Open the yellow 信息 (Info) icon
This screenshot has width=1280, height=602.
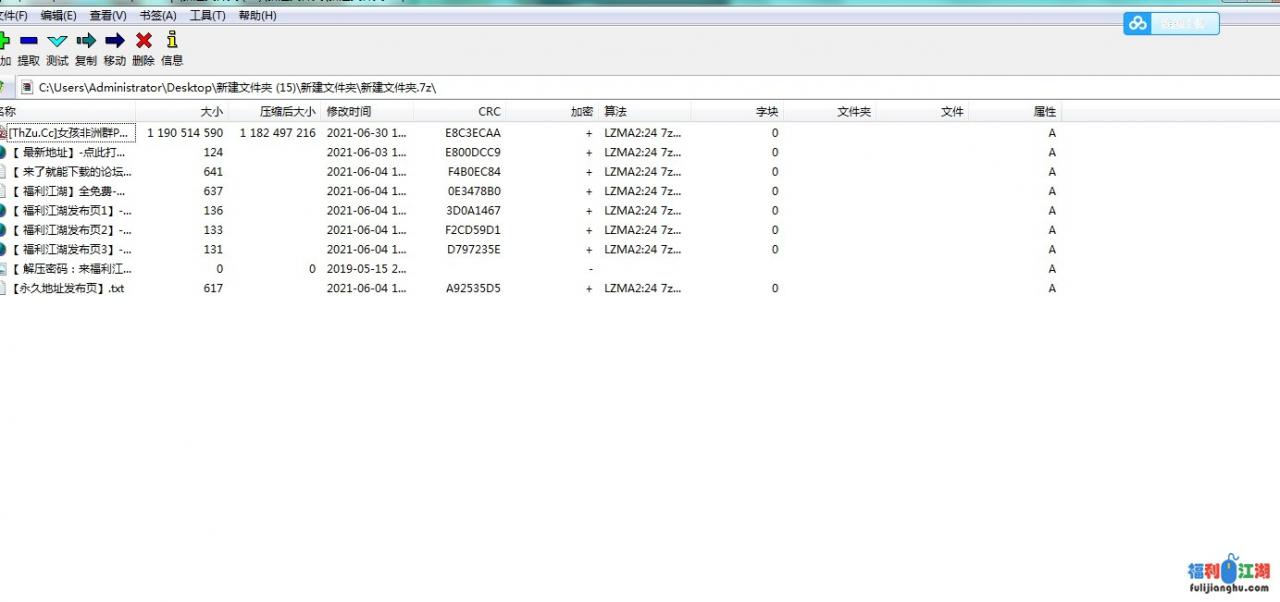(x=172, y=41)
